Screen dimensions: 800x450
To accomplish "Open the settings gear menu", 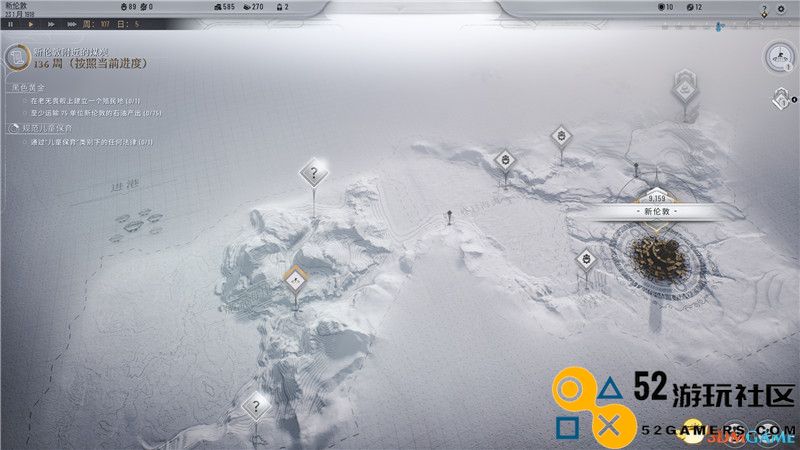I will click(x=781, y=9).
